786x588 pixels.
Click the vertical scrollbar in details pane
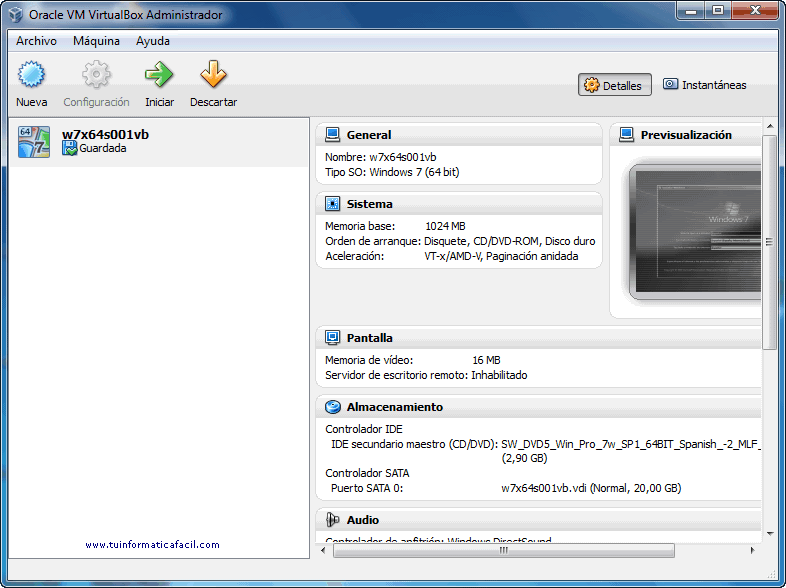pyautogui.click(x=769, y=240)
